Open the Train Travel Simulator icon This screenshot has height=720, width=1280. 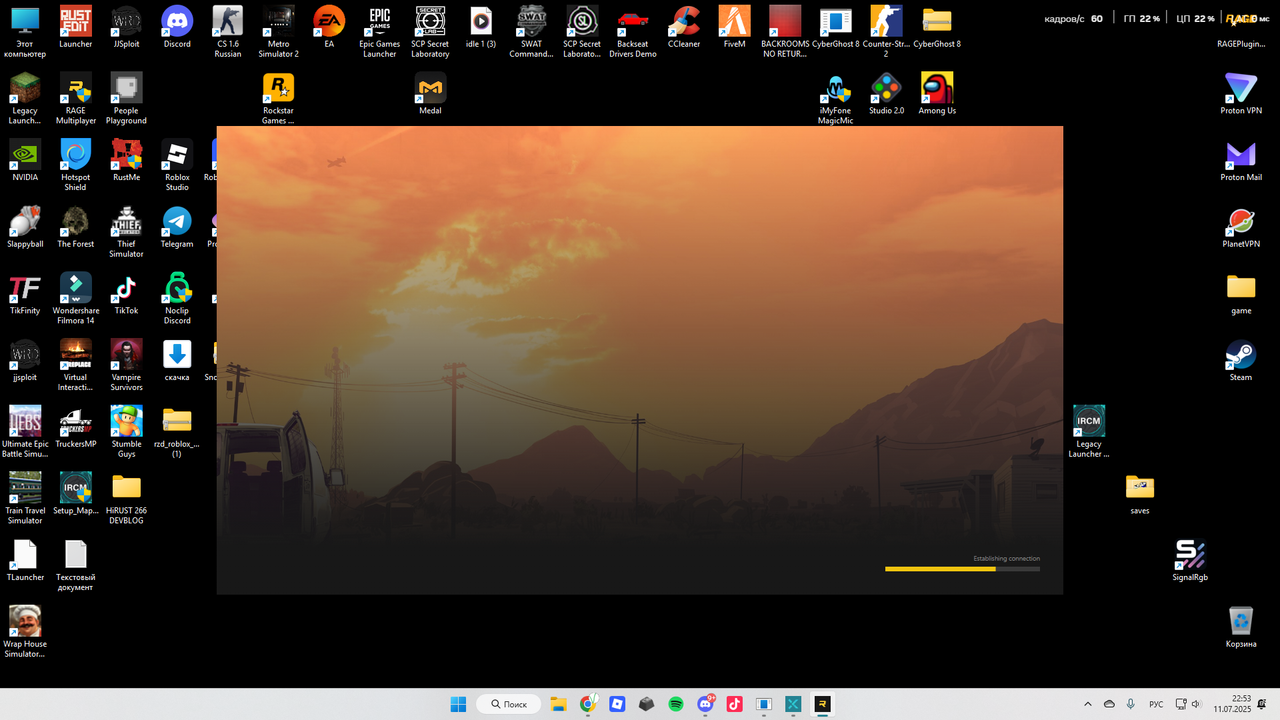(25, 499)
